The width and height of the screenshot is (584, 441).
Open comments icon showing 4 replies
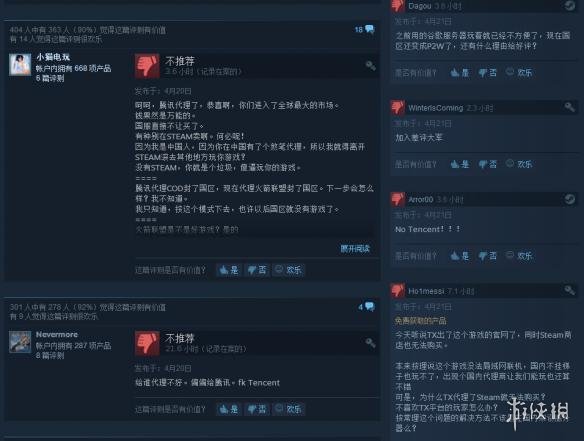point(369,307)
